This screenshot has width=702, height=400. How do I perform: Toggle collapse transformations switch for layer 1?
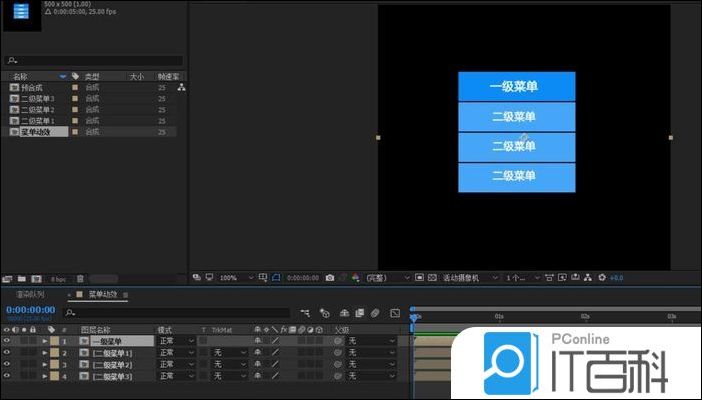pyautogui.click(x=266, y=341)
